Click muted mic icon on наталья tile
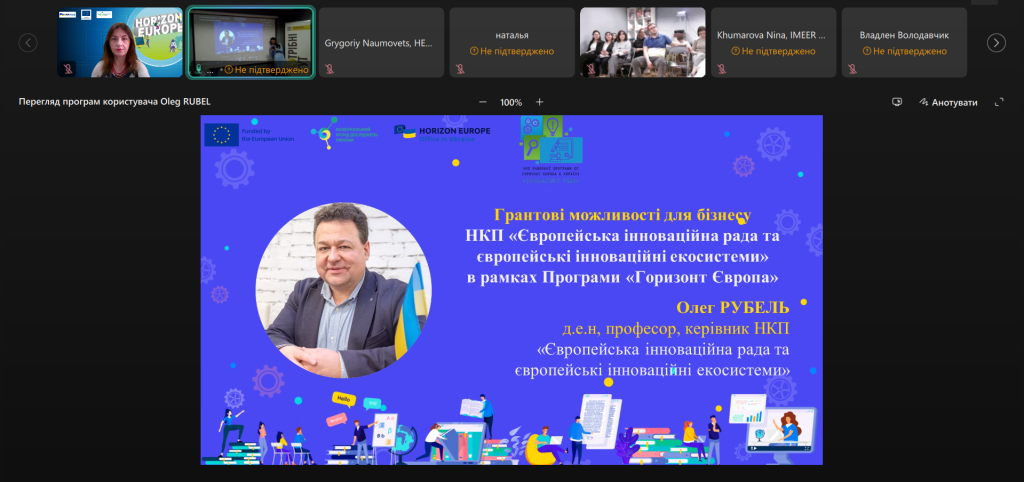The height and width of the screenshot is (482, 1024). click(x=460, y=69)
